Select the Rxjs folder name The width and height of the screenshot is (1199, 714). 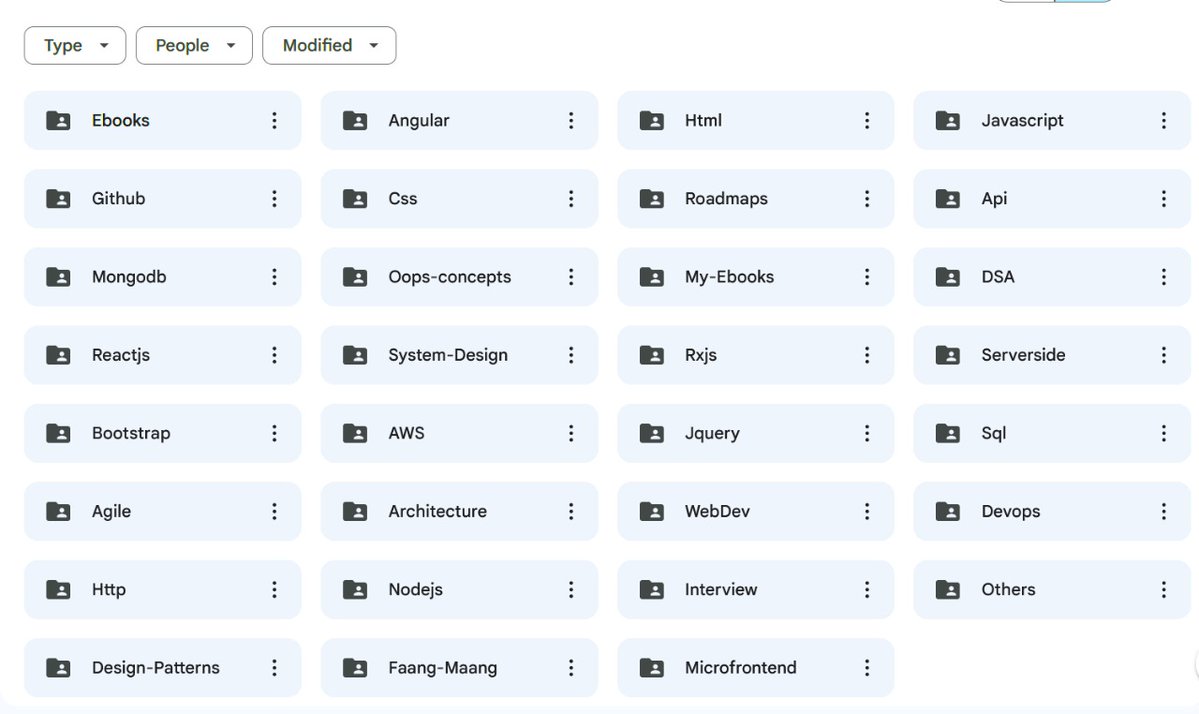(701, 355)
